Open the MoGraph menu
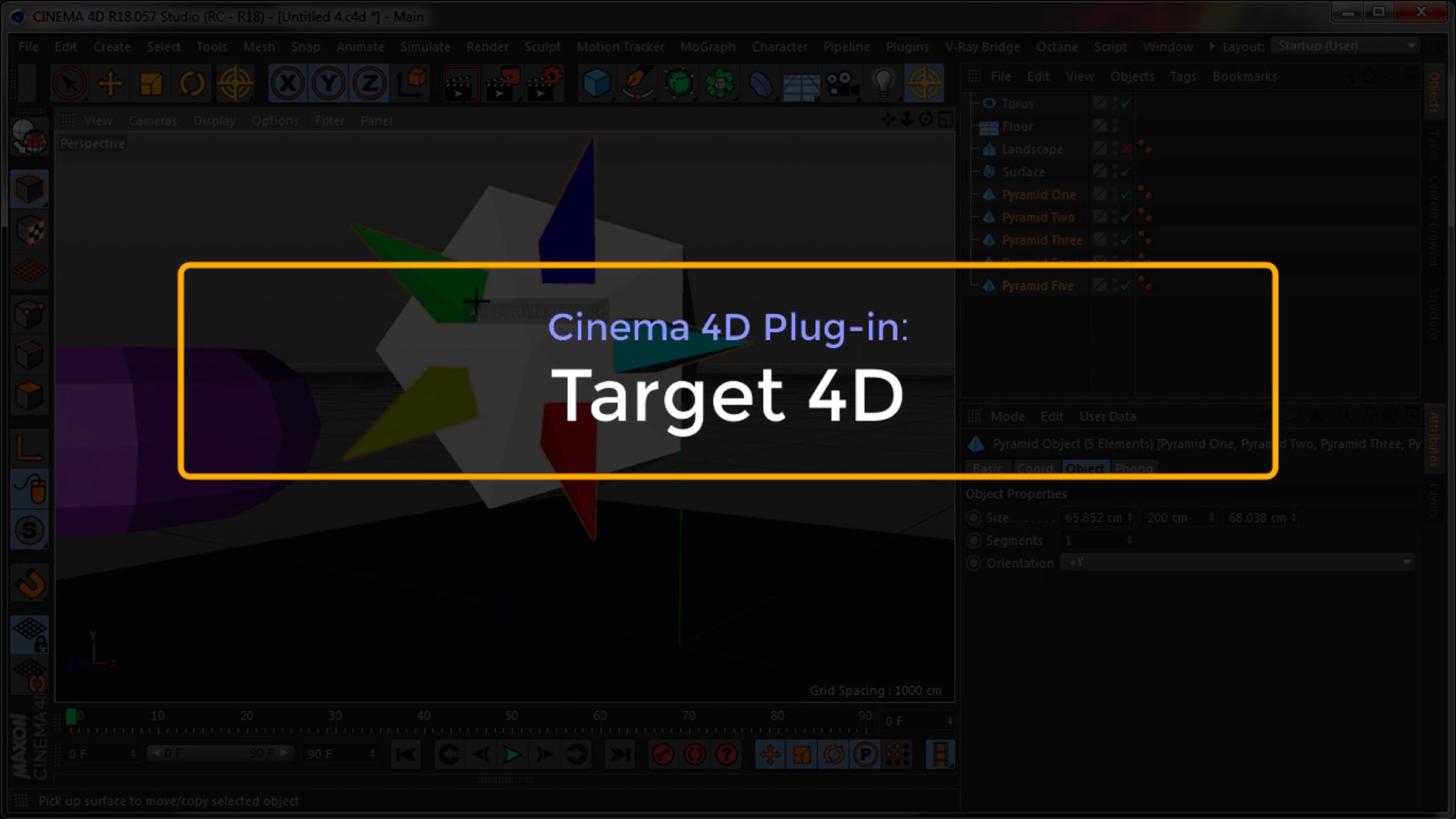 tap(707, 47)
